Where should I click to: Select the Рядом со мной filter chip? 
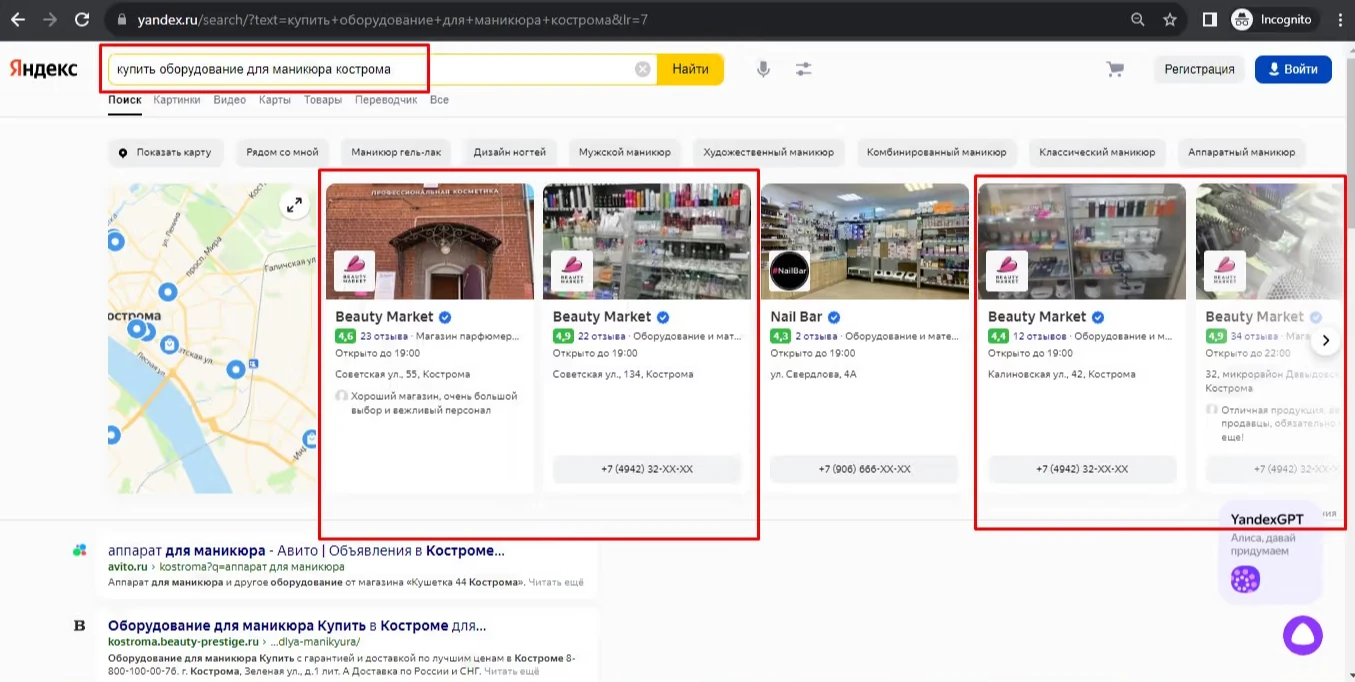tap(282, 153)
